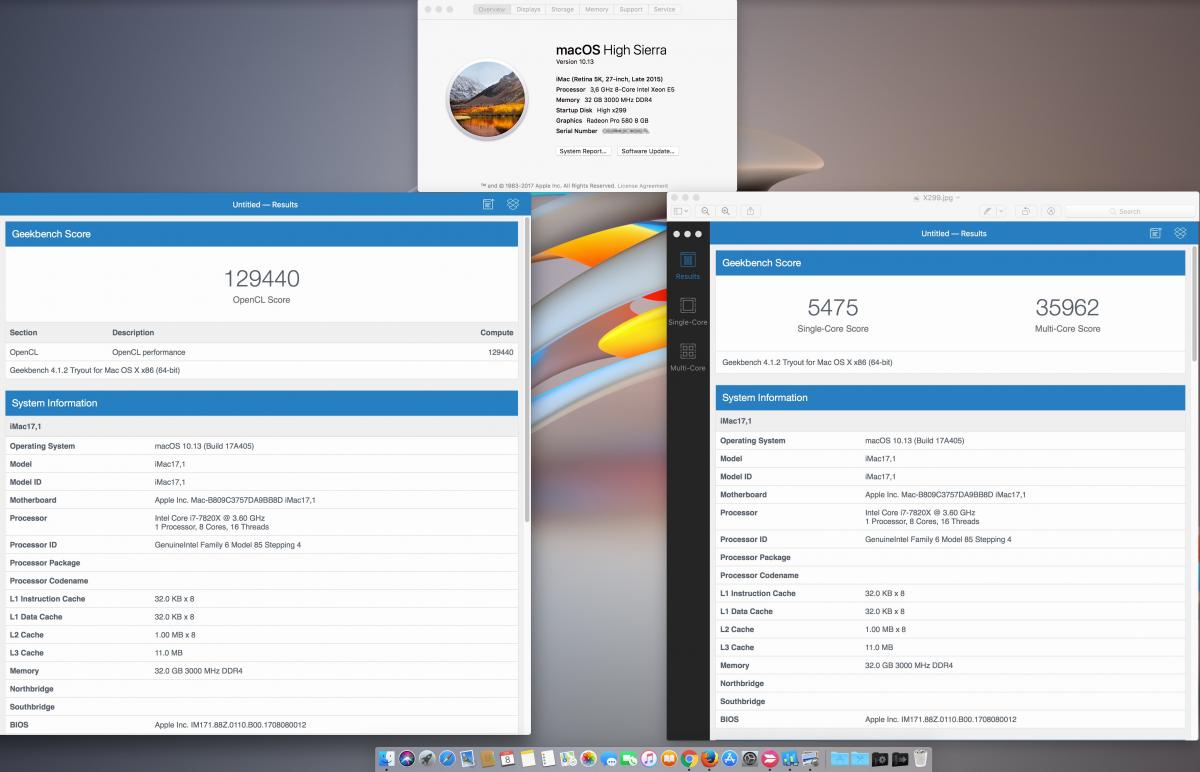Open iTunes icon in the Dock
Image resolution: width=1200 pixels, height=772 pixels.
649,759
